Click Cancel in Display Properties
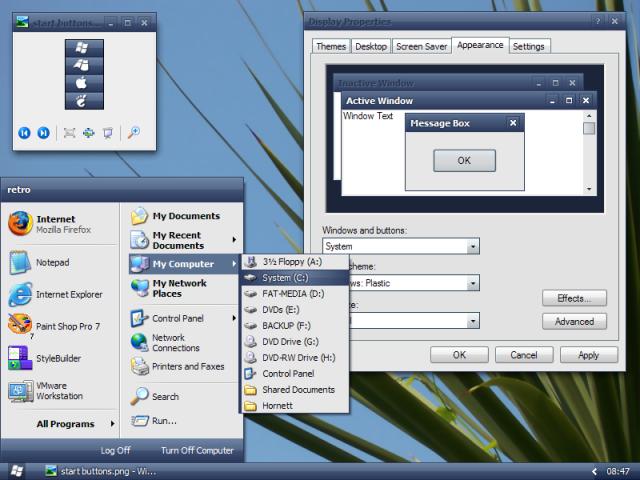Viewport: 640px width, 480px height. pyautogui.click(x=524, y=355)
